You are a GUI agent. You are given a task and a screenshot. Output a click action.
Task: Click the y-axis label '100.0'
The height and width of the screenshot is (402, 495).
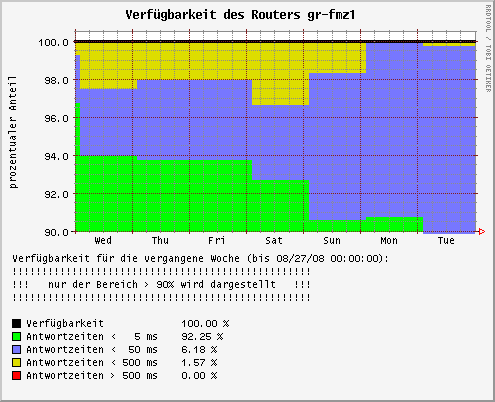tap(53, 42)
